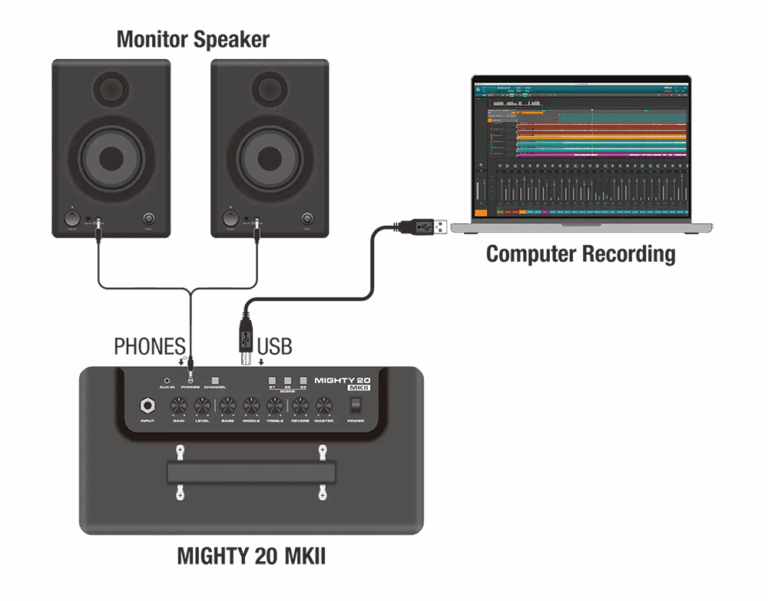Image resolution: width=768 pixels, height=601 pixels.
Task: Click the PHONES jack on the amp panel
Action: pyautogui.click(x=190, y=380)
